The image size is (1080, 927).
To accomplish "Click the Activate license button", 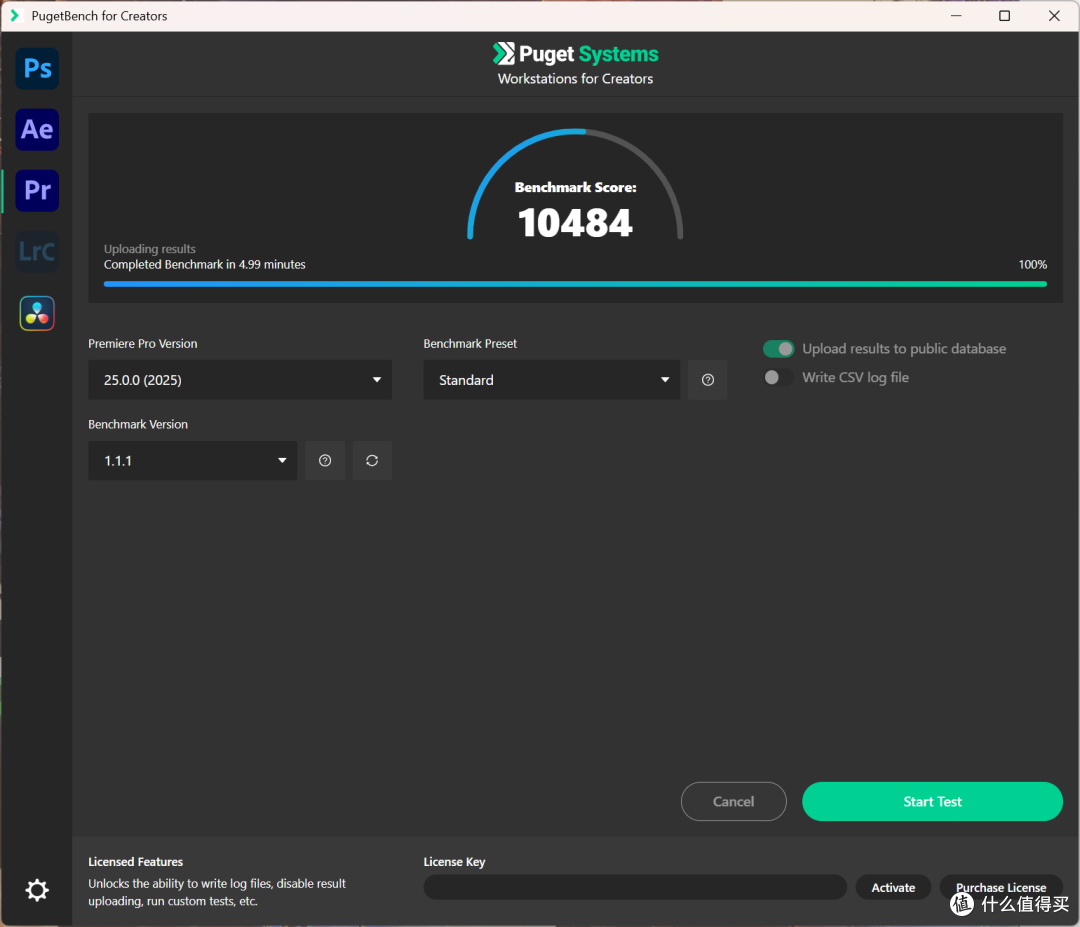I will click(893, 887).
